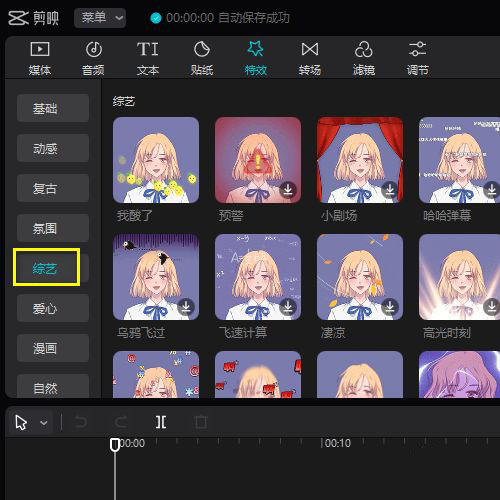Image resolution: width=500 pixels, height=500 pixels.
Task: Download the 预警 effect
Action: pos(288,190)
